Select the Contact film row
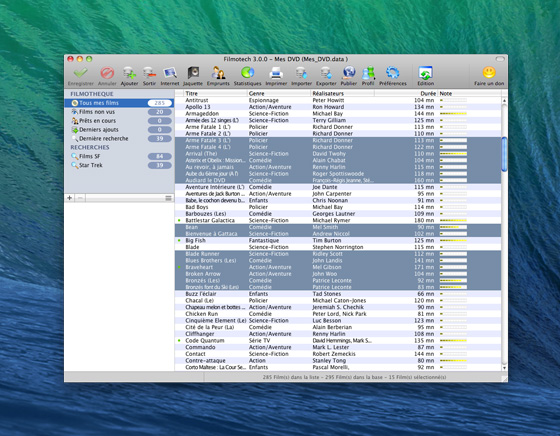This screenshot has width=560, height=436. pos(338,354)
